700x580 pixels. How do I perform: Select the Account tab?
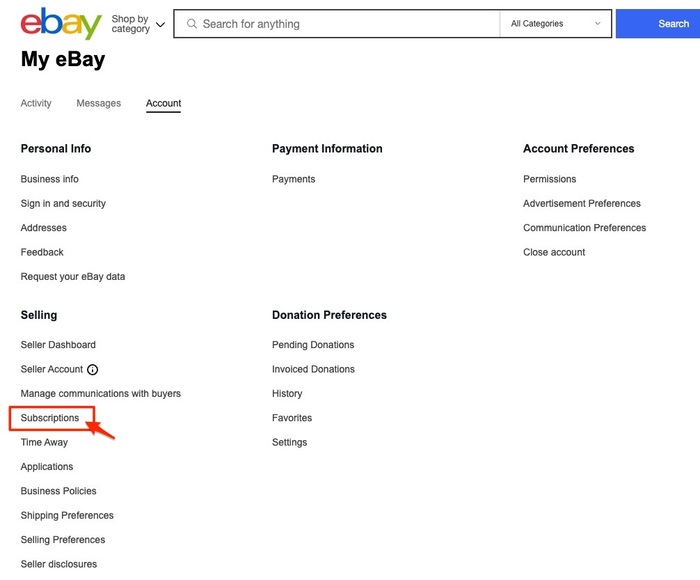pyautogui.click(x=163, y=103)
